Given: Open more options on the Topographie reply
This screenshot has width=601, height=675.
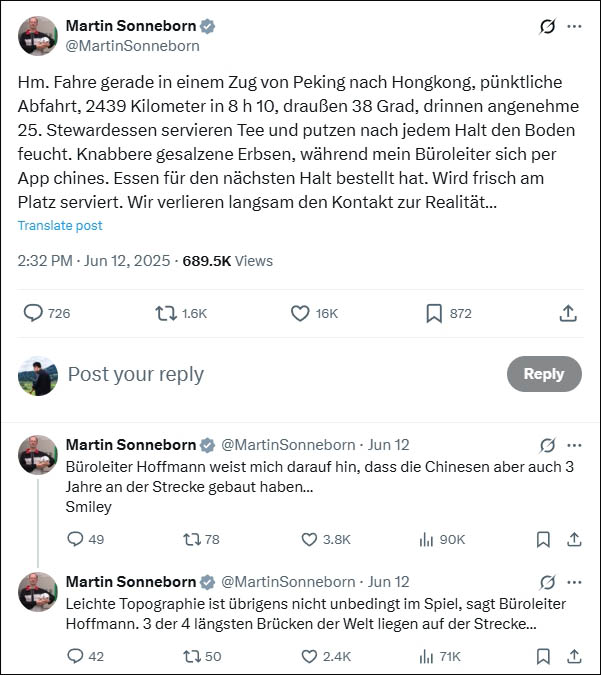Looking at the screenshot, I should pos(574,582).
